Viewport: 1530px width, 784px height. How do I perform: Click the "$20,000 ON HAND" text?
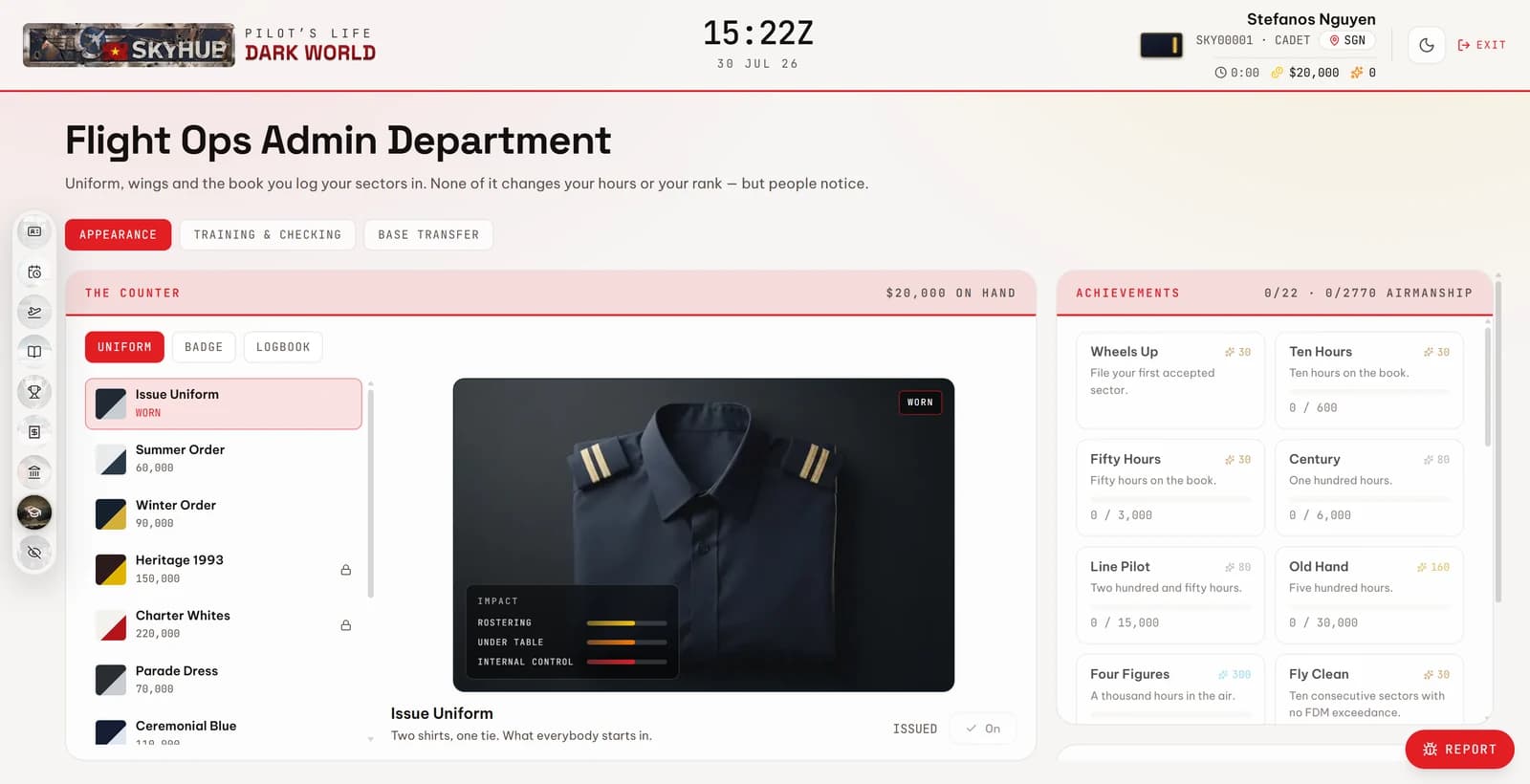point(951,294)
